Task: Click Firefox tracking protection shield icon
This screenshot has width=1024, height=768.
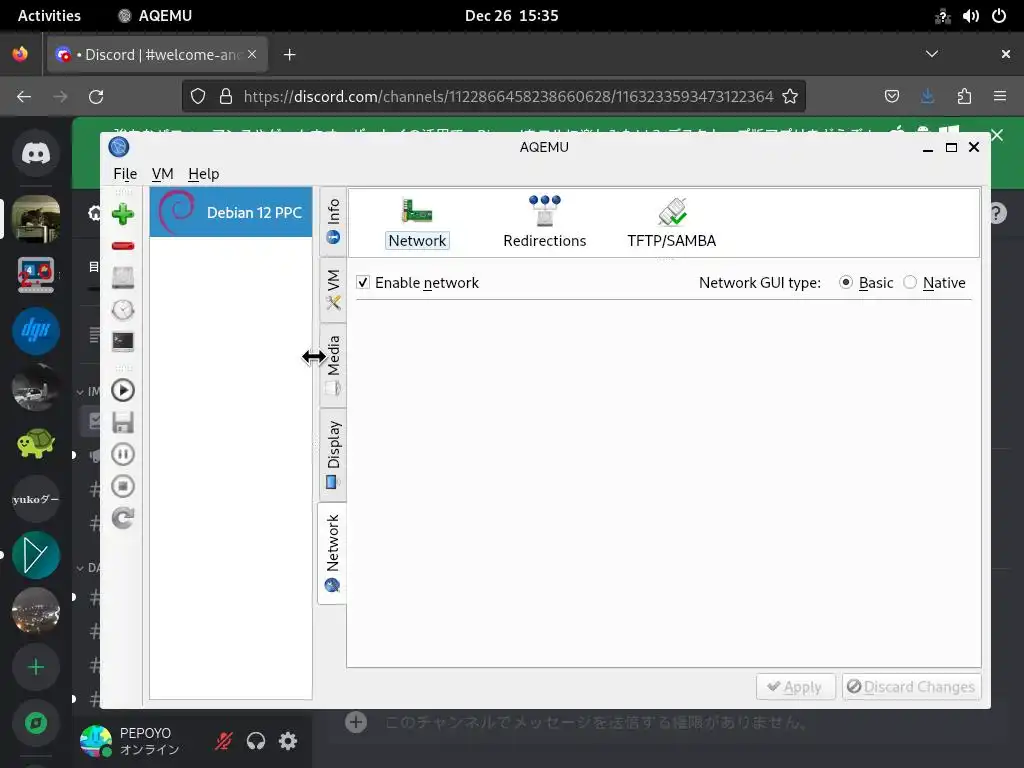Action: (x=198, y=97)
